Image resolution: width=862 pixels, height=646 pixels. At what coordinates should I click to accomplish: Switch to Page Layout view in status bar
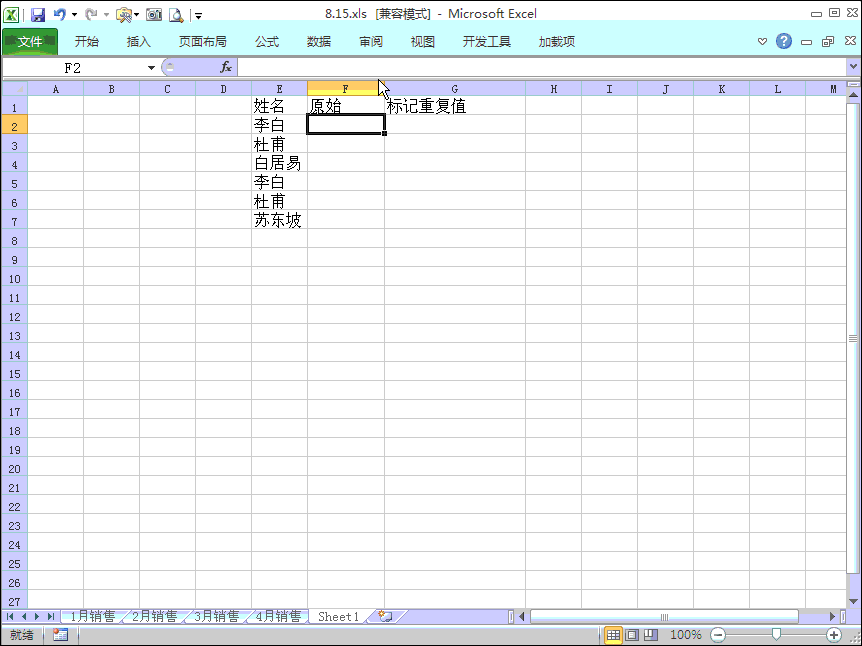[632, 635]
